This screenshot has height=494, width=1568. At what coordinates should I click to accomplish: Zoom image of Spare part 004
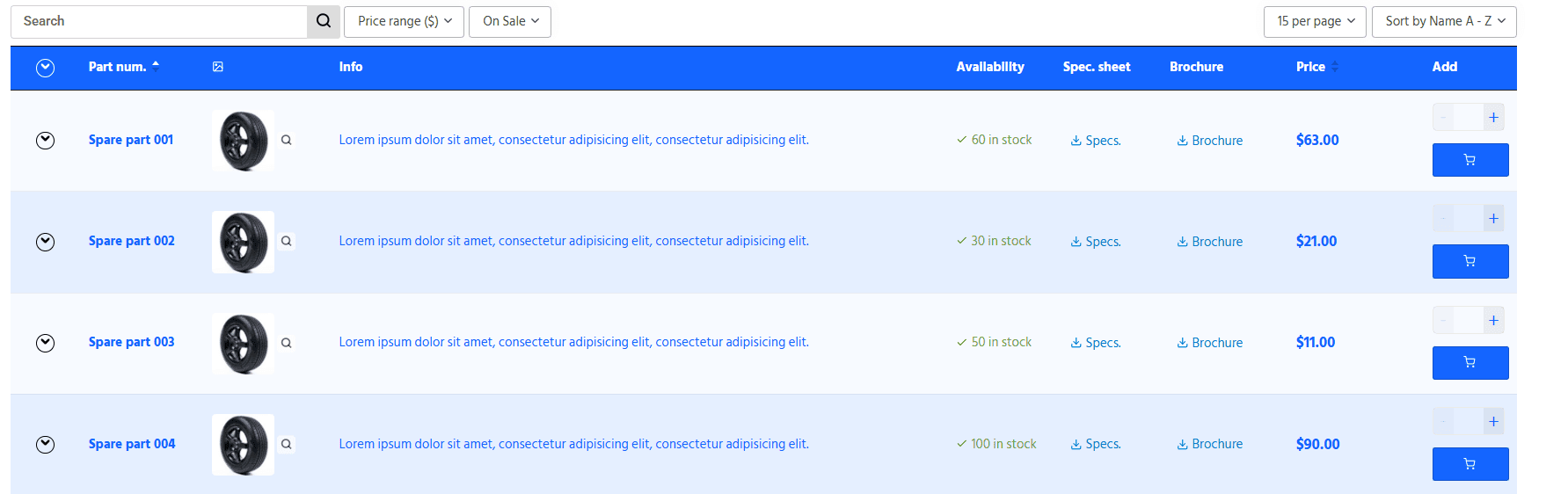click(x=286, y=444)
